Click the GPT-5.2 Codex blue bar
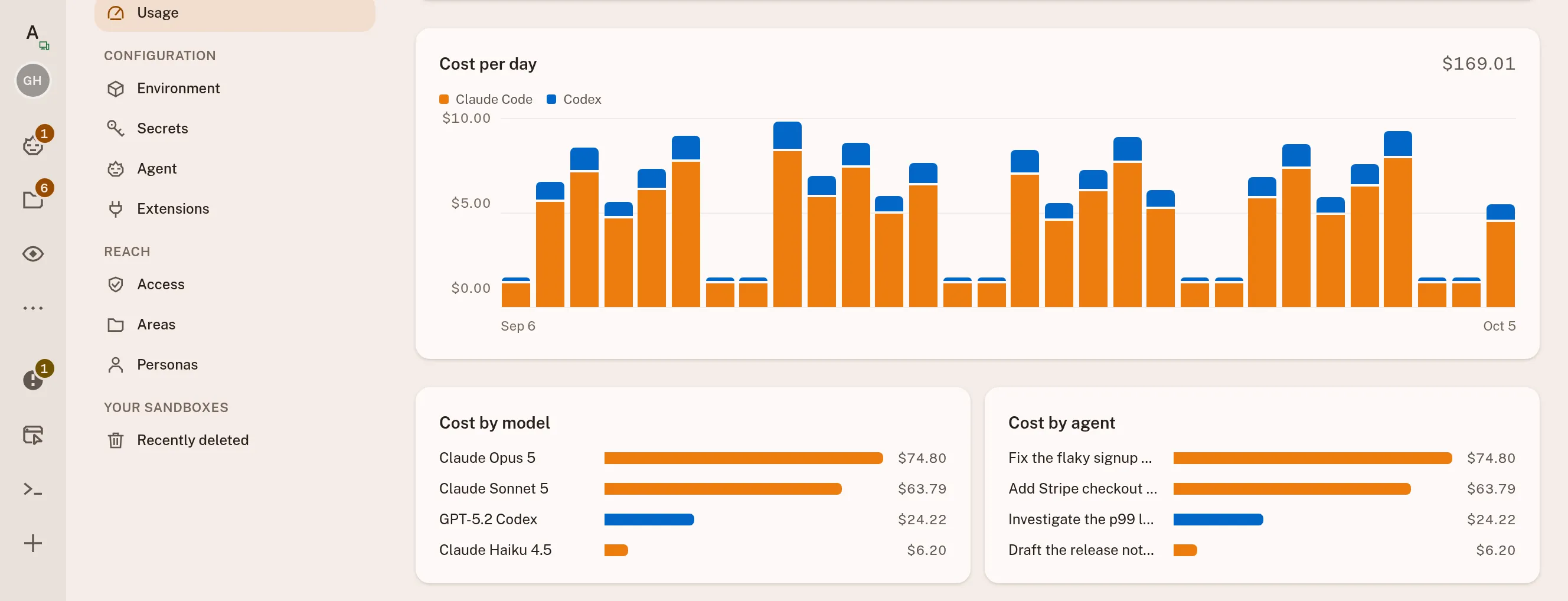The height and width of the screenshot is (601, 1568). click(x=649, y=520)
